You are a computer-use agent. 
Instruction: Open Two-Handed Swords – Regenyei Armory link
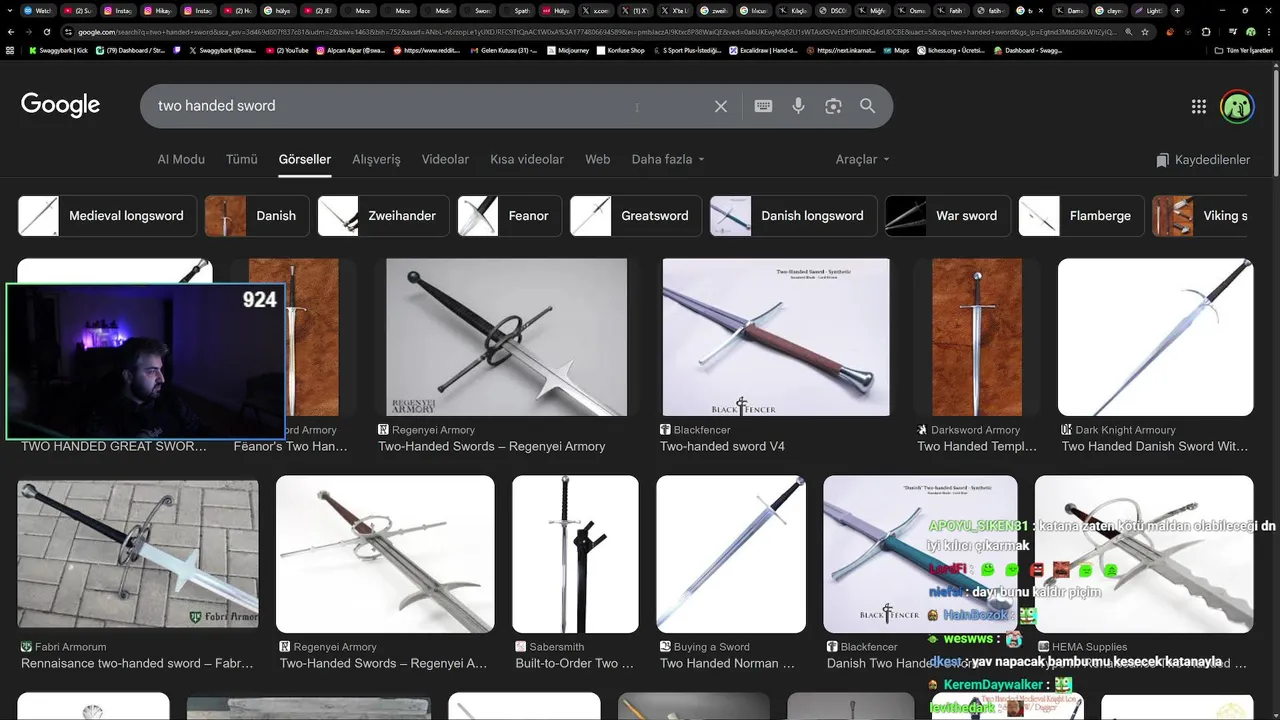pos(492,447)
